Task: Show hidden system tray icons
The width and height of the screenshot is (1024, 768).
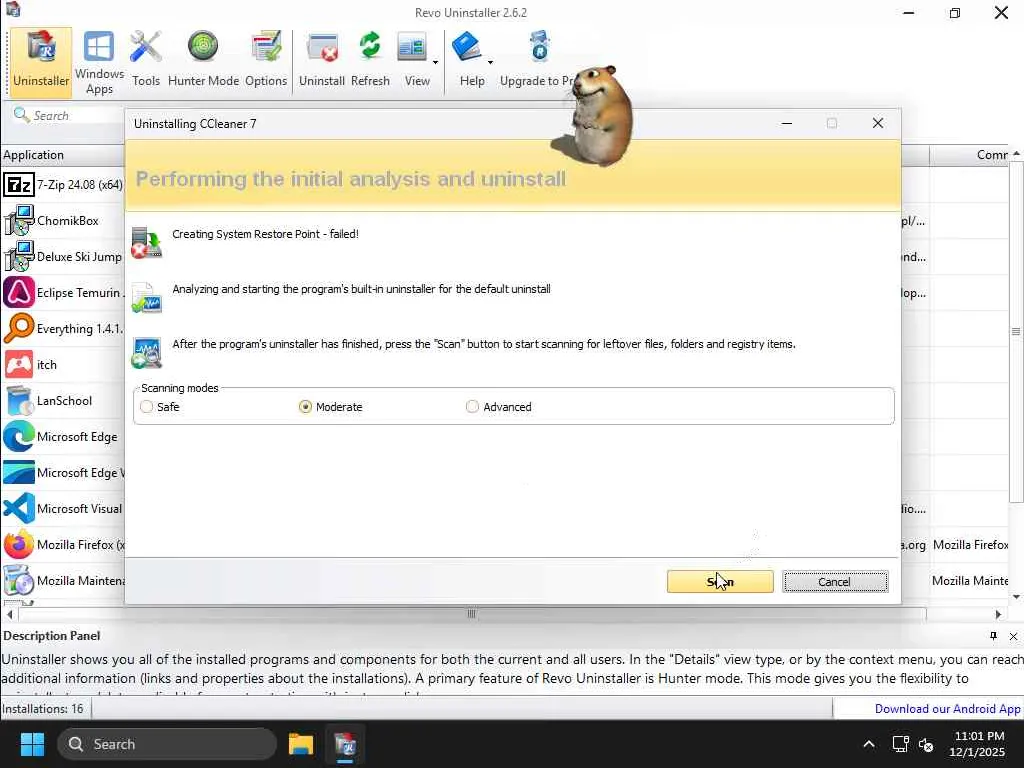Action: [x=869, y=744]
